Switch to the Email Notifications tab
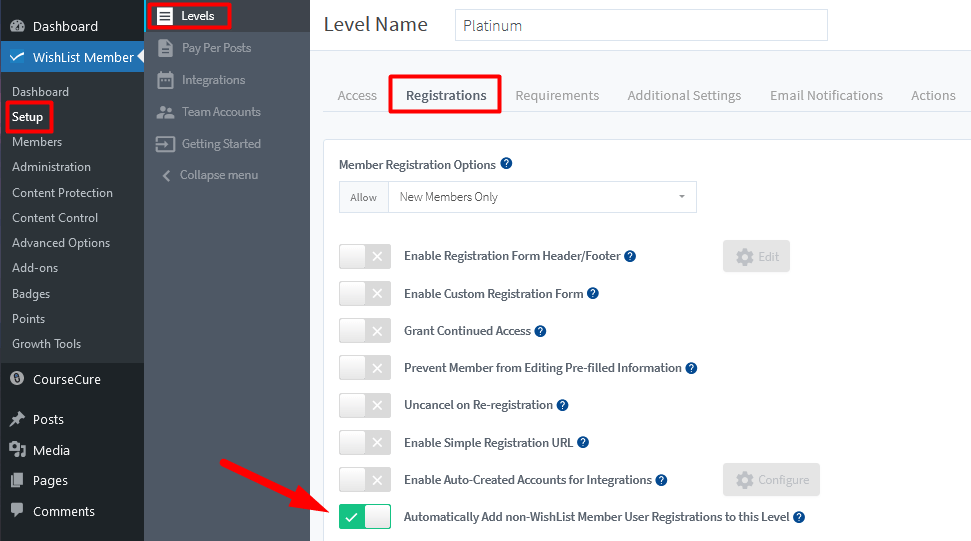The width and height of the screenshot is (971, 541). pos(826,95)
